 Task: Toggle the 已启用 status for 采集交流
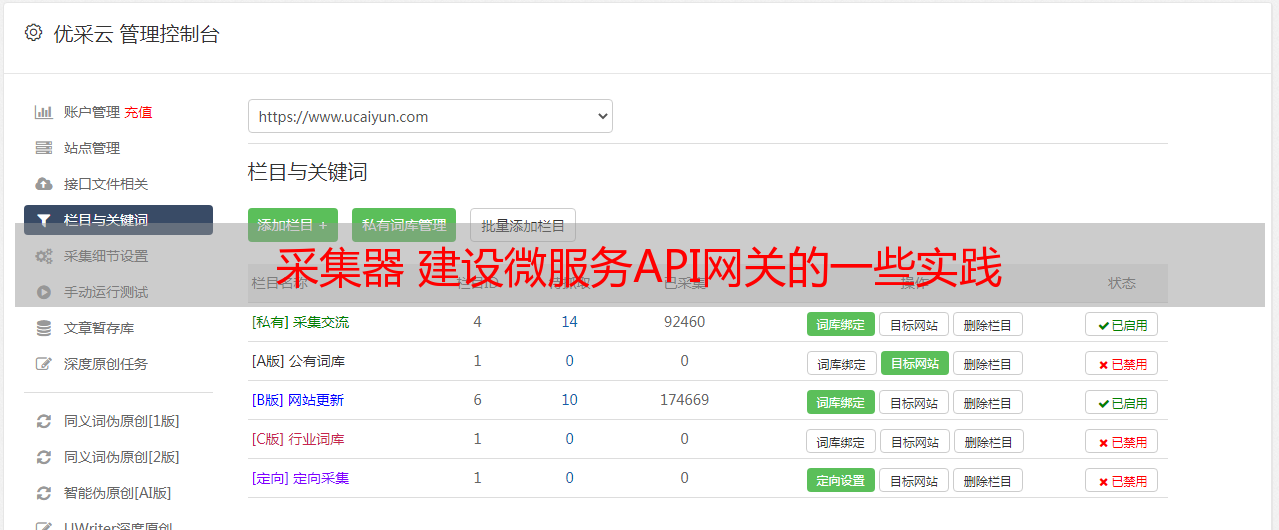click(1122, 324)
